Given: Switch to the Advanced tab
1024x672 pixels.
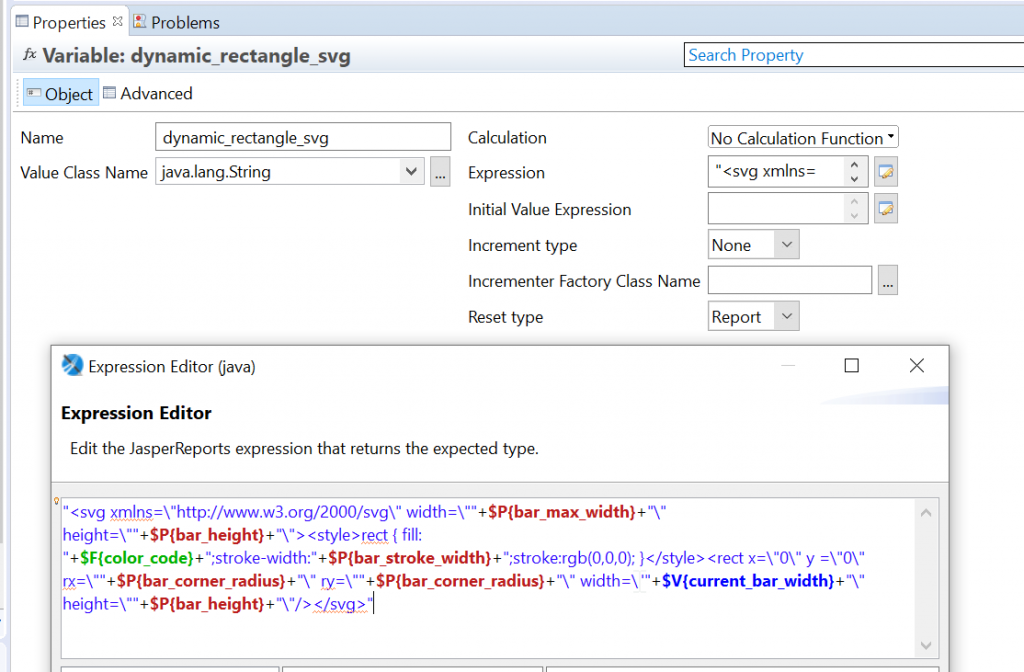Looking at the screenshot, I should (x=156, y=93).
